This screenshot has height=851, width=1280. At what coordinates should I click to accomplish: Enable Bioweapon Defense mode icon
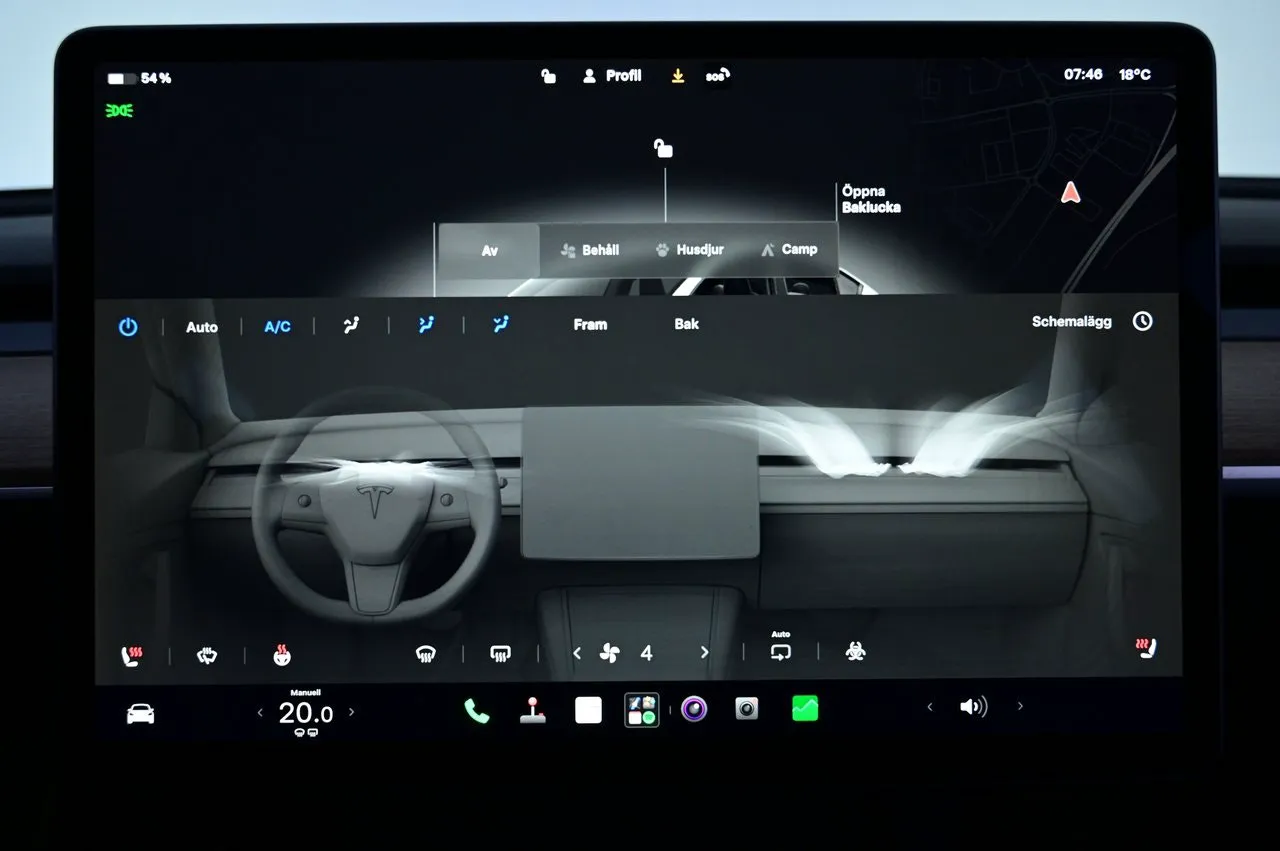click(855, 651)
